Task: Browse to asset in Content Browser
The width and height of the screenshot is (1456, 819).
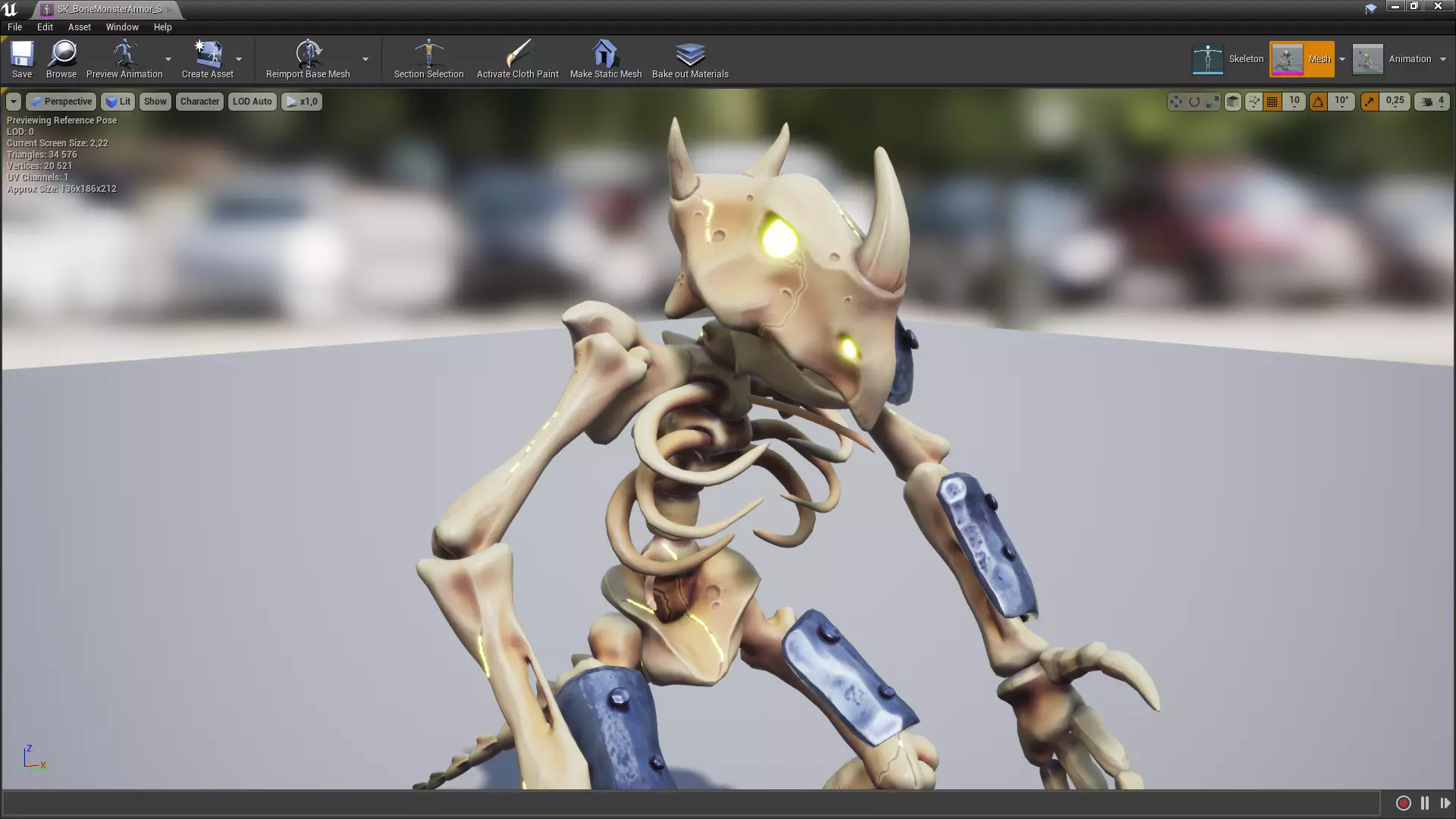Action: (61, 59)
